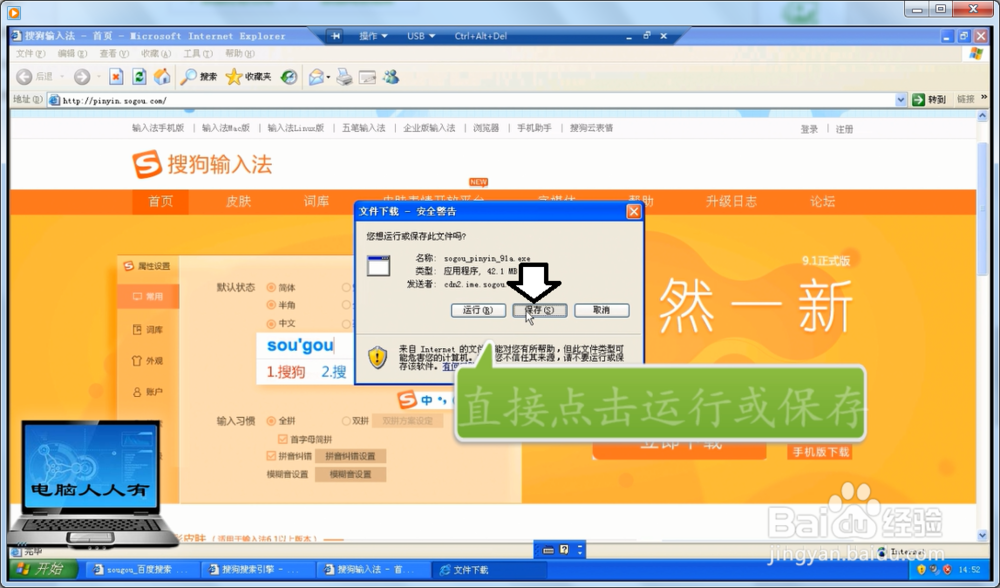
Task: Expand the USB dropdown in the console bar
Action: pyautogui.click(x=421, y=36)
